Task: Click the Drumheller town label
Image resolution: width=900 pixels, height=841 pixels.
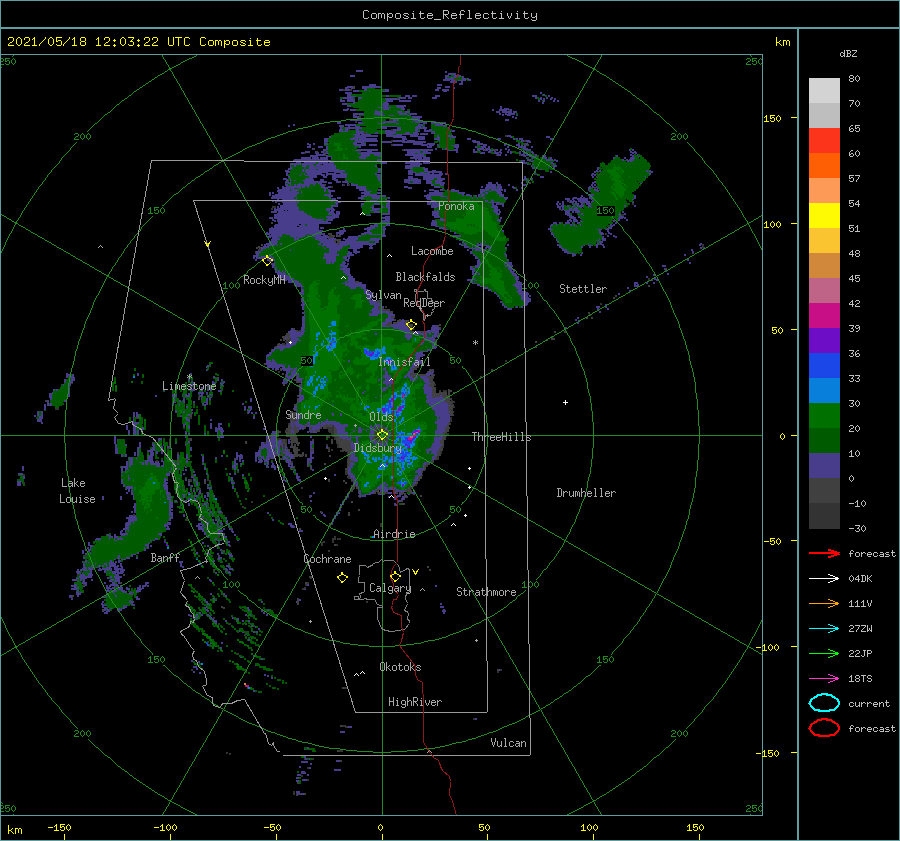Action: (586, 493)
